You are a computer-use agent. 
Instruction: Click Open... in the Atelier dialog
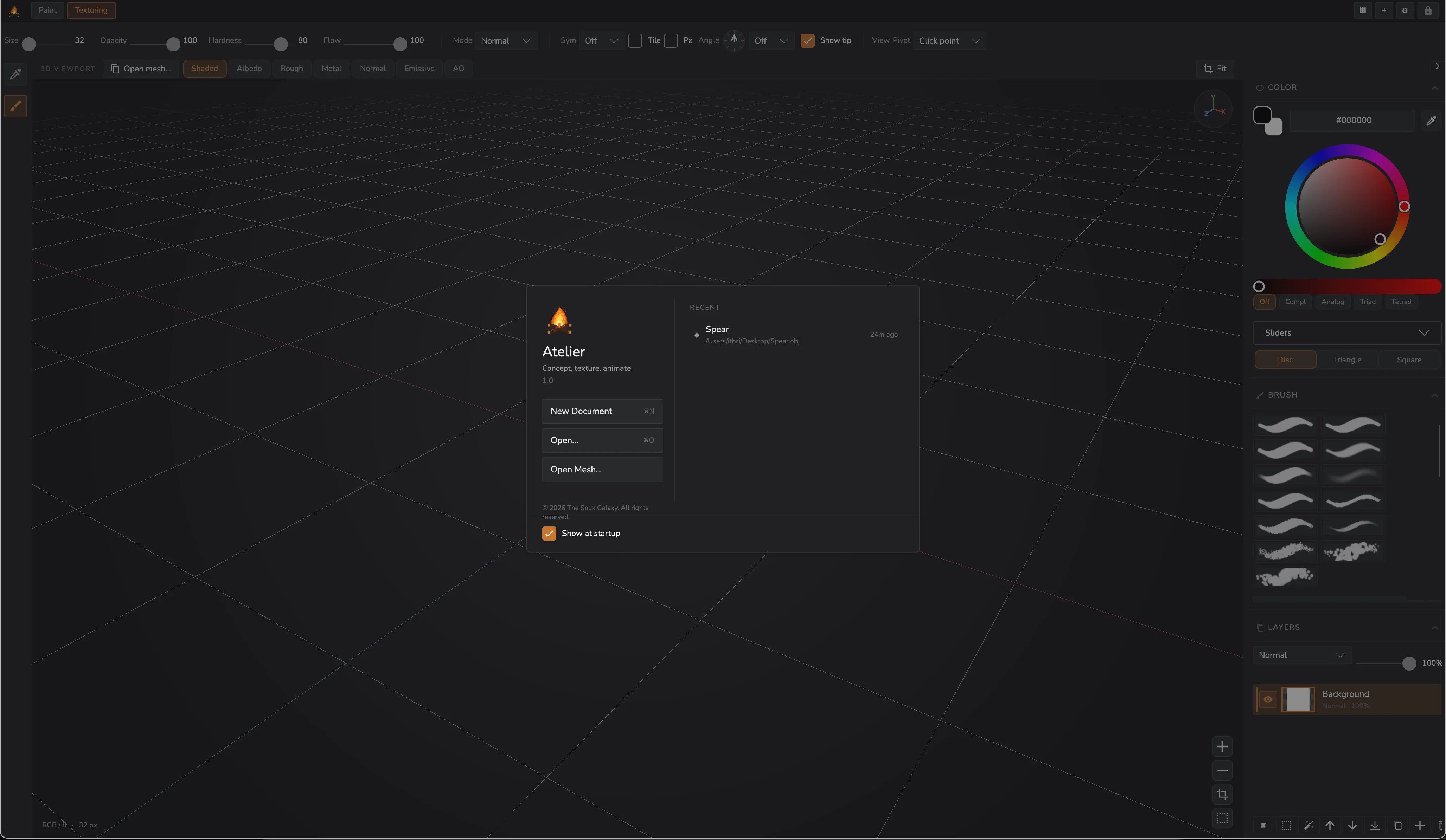(602, 440)
